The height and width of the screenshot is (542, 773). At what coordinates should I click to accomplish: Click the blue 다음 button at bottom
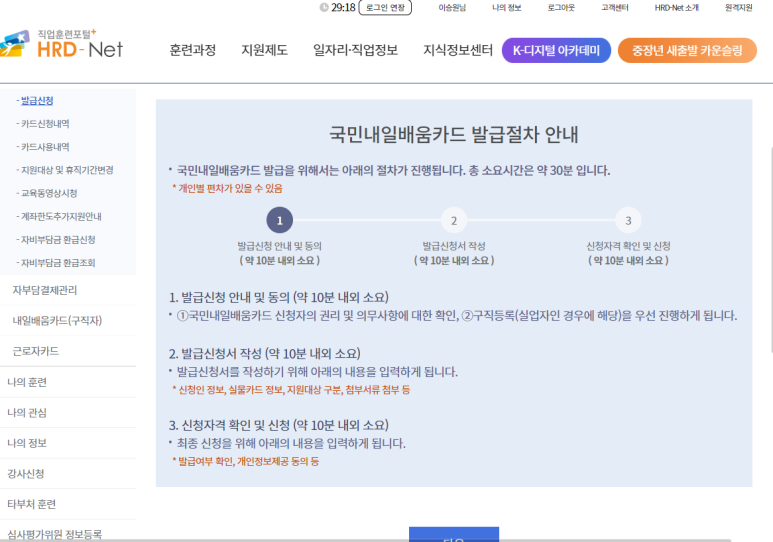click(x=454, y=535)
